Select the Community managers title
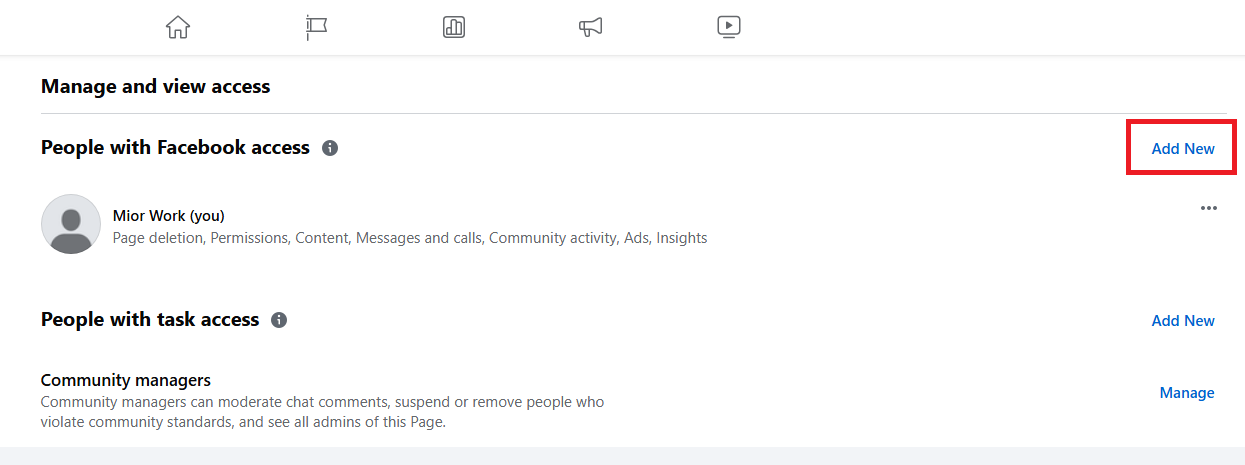Viewport: 1245px width, 465px height. click(x=126, y=380)
